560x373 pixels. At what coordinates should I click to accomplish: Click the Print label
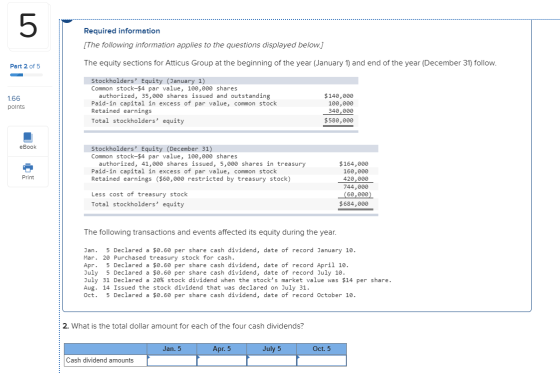28,177
